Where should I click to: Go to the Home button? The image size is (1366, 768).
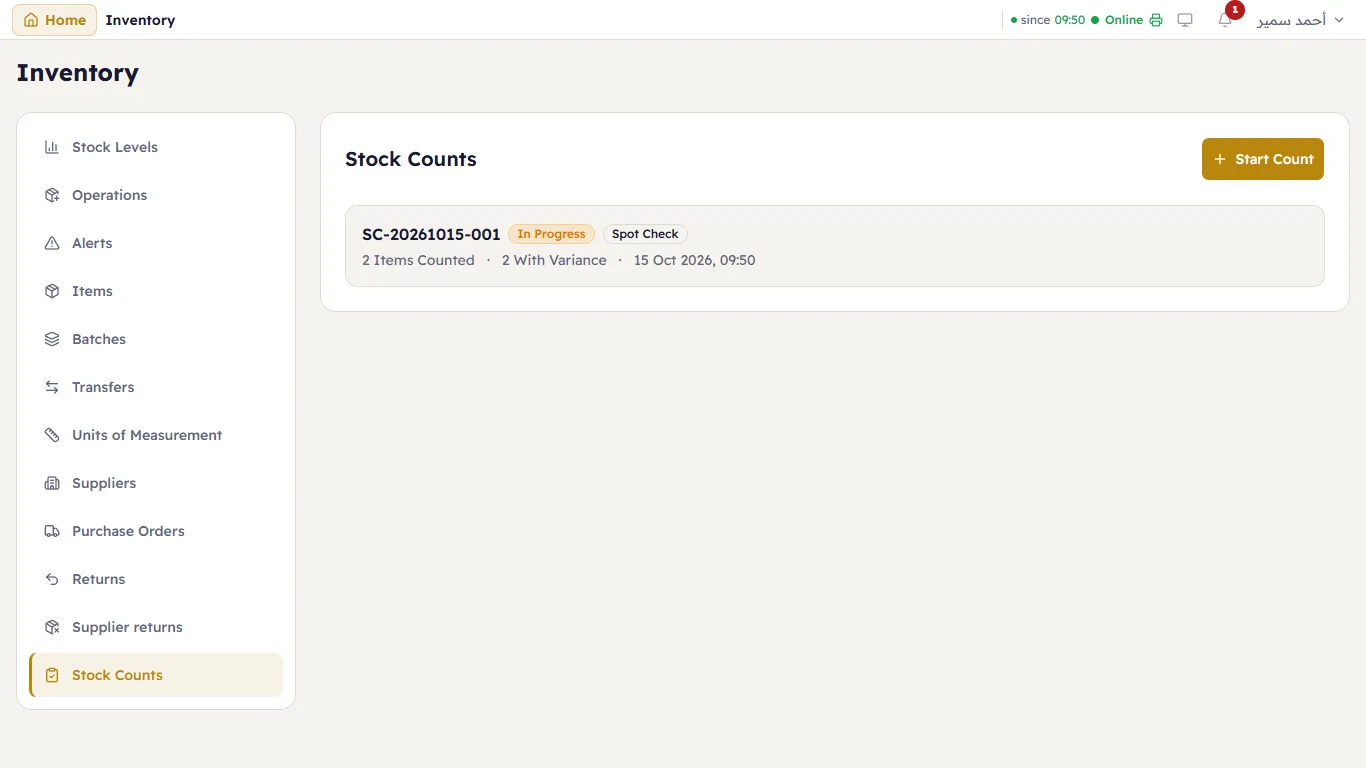pos(54,20)
